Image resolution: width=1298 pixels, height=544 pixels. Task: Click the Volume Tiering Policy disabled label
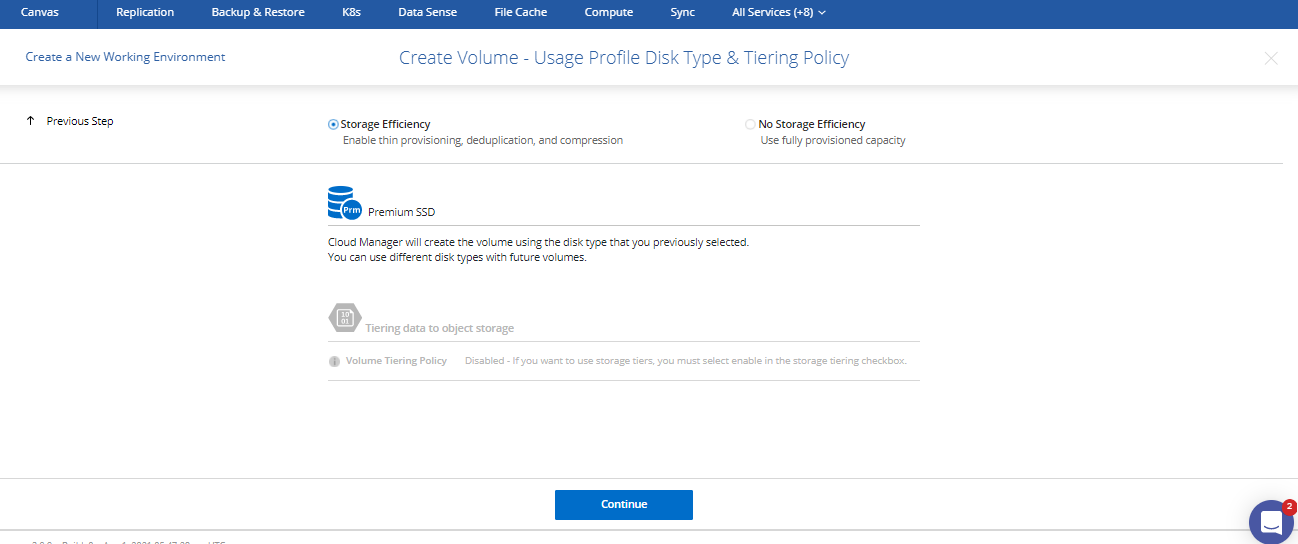(x=396, y=361)
